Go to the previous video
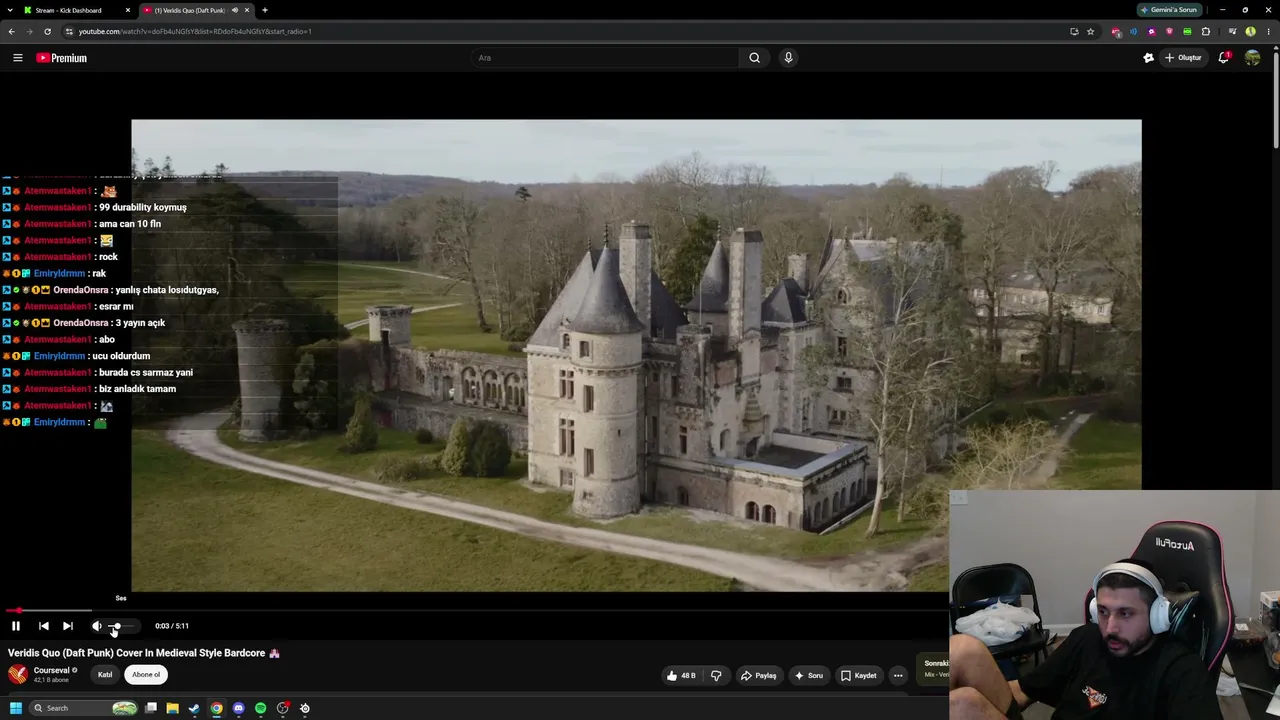Screen dimensions: 1280x720 (44, 626)
